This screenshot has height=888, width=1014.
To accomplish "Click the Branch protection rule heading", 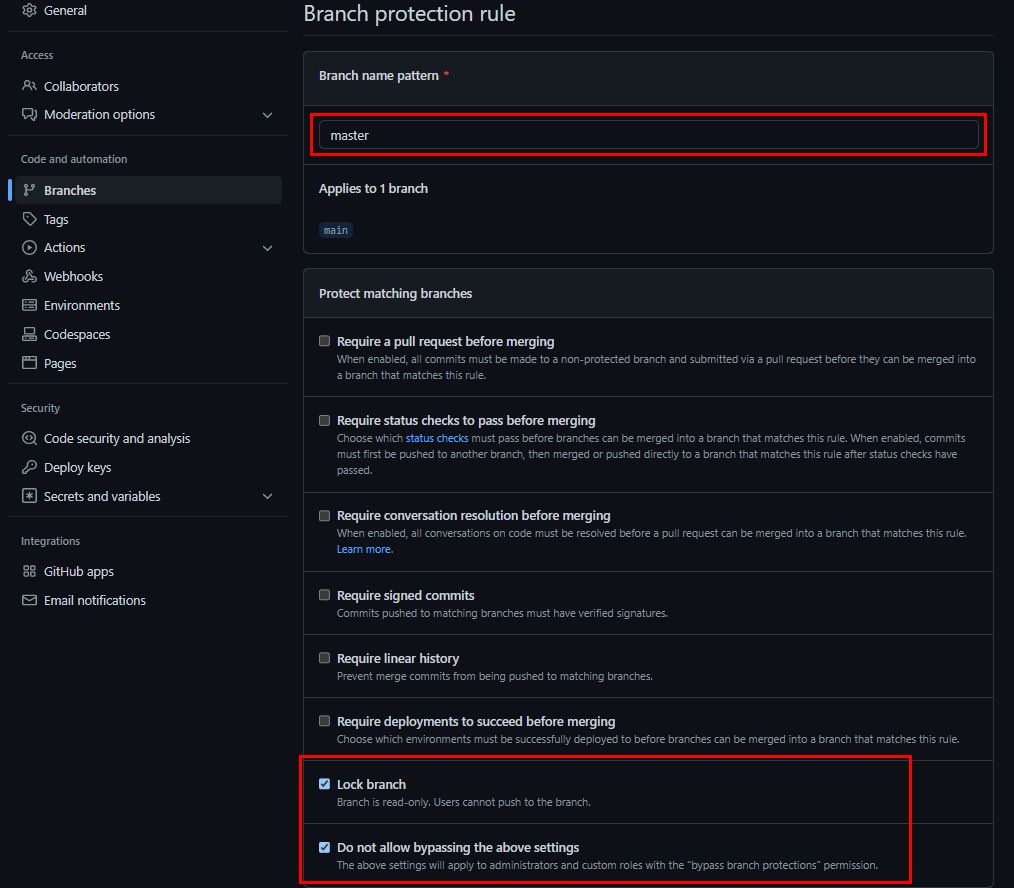I will coord(409,14).
